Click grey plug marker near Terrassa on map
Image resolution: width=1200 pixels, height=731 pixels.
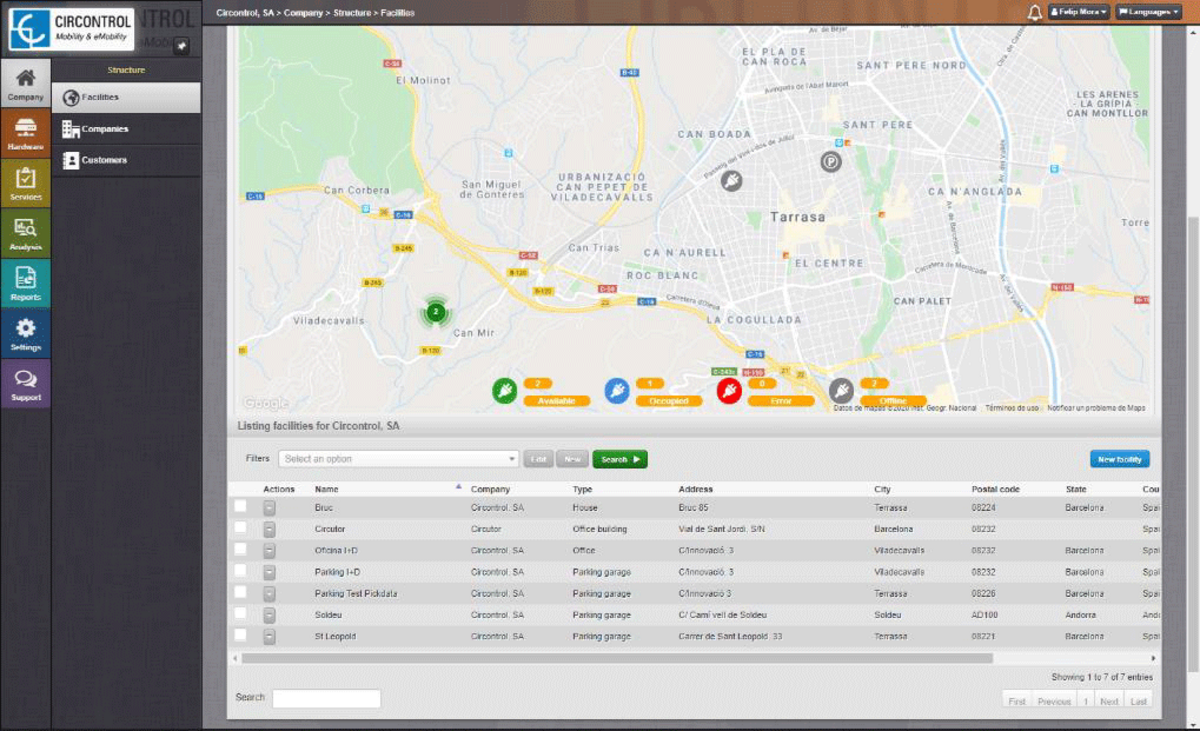pos(731,181)
